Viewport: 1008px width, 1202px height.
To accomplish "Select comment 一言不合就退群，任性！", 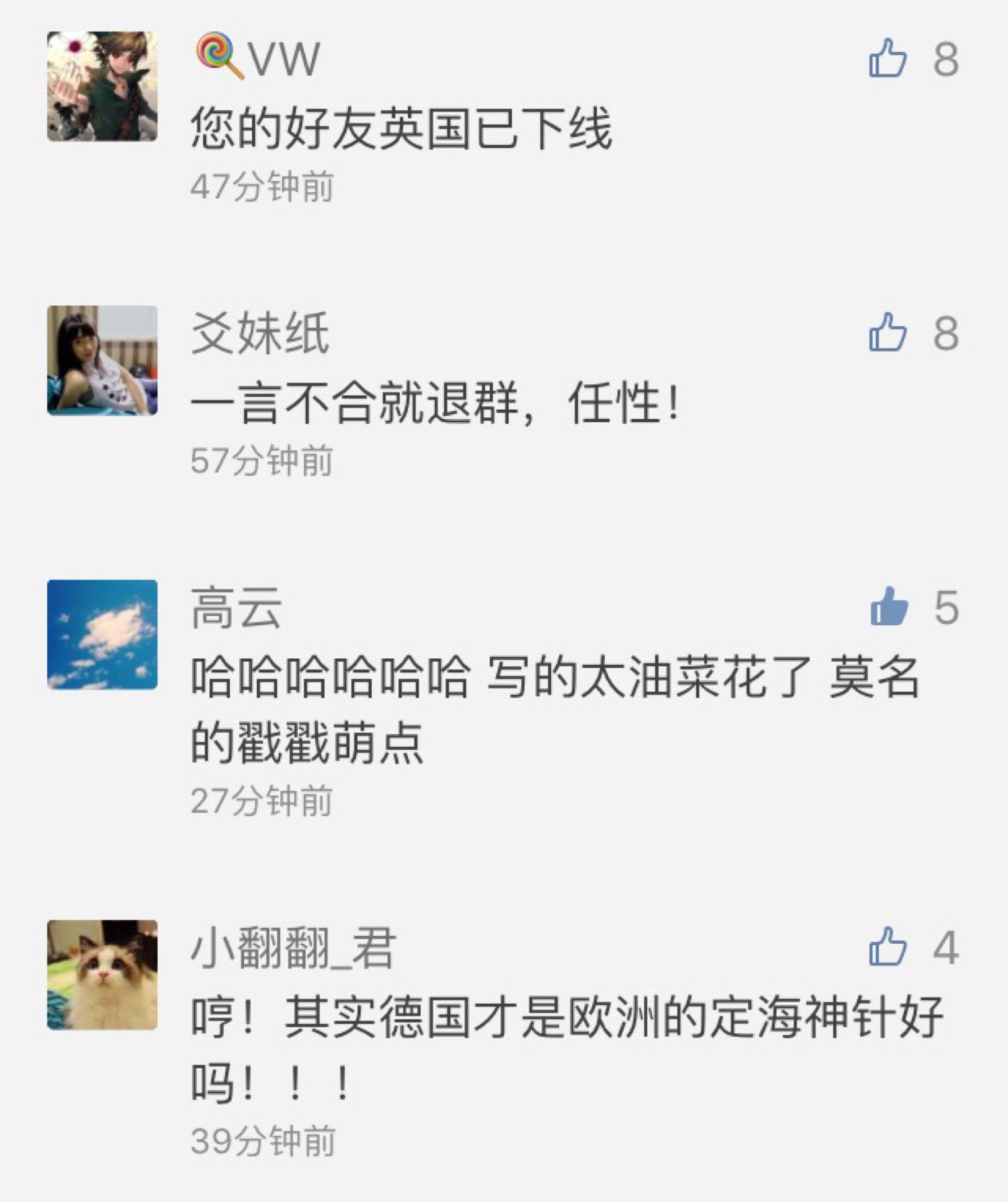I will (x=435, y=403).
